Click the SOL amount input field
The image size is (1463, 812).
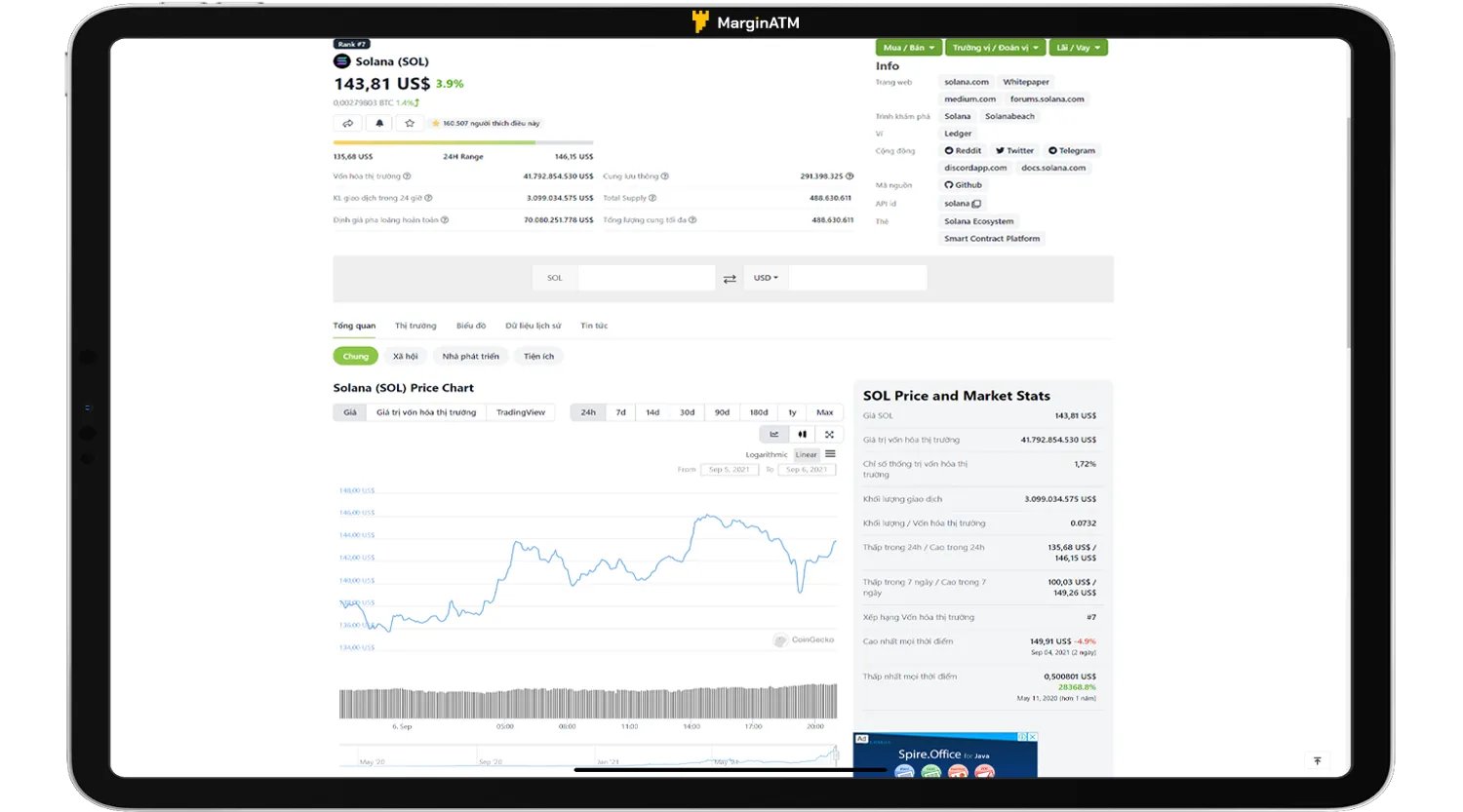click(x=647, y=278)
